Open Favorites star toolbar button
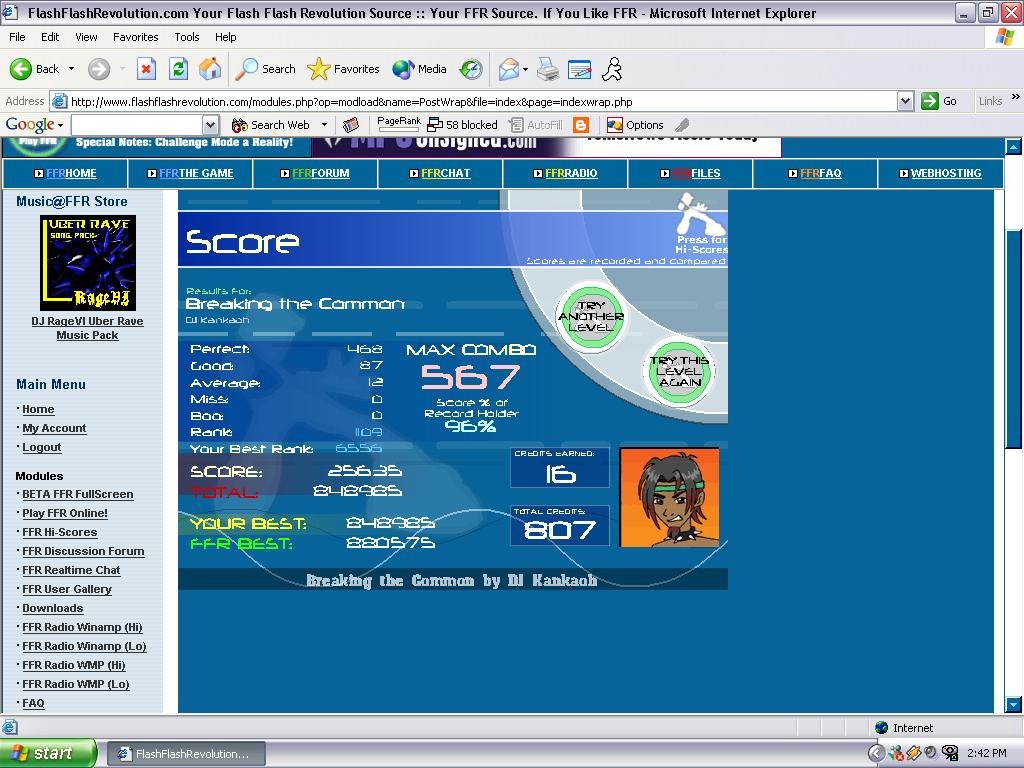 (x=344, y=69)
